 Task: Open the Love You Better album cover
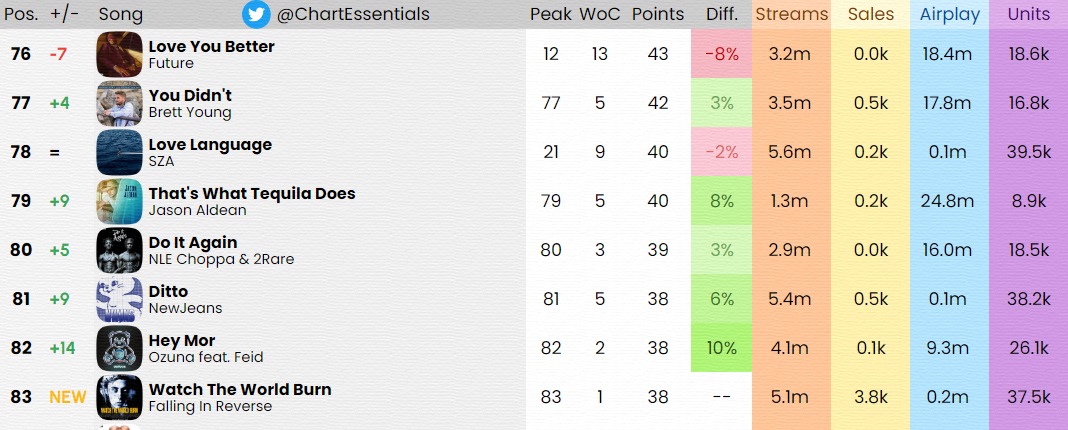[119, 54]
